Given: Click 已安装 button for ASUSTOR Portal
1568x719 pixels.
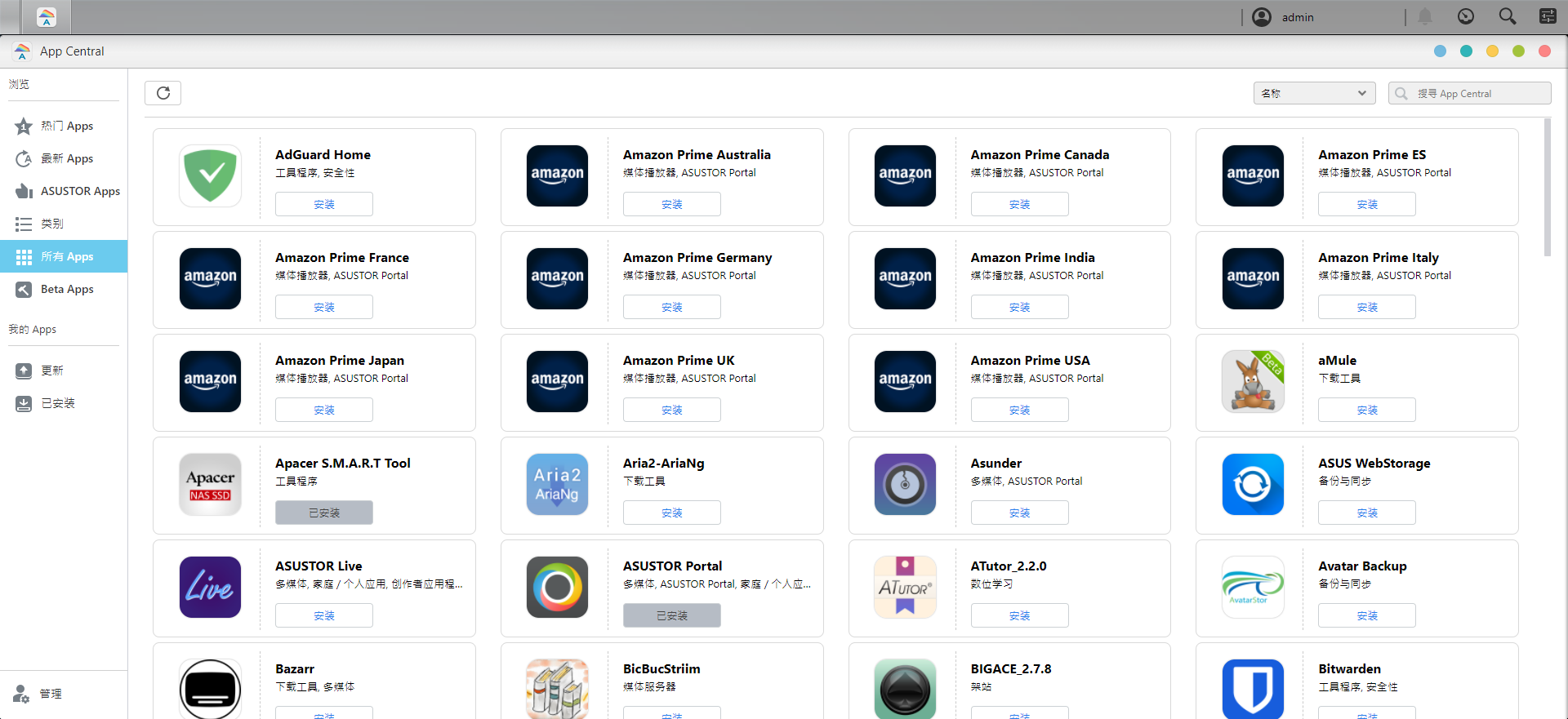Looking at the screenshot, I should tap(672, 615).
